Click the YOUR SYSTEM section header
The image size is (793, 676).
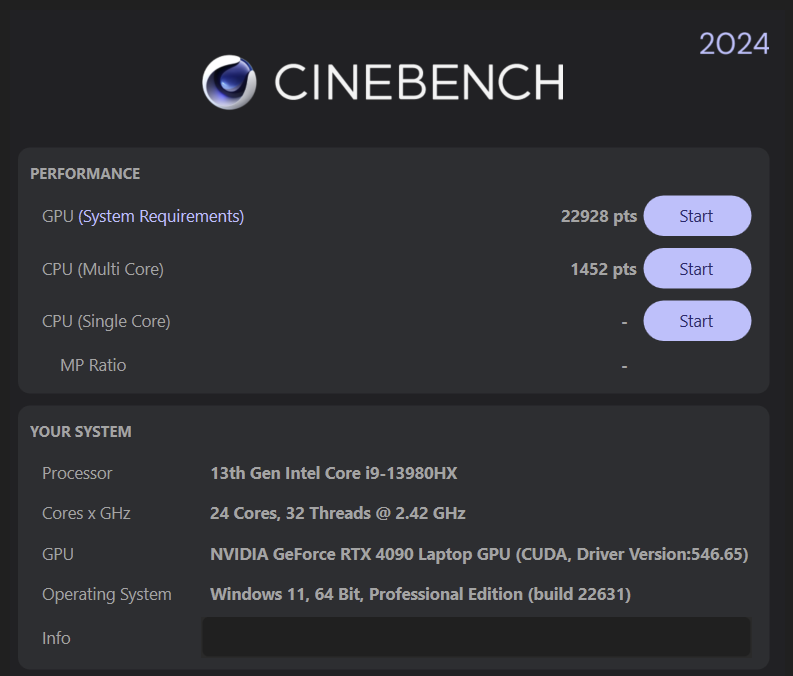pos(81,432)
